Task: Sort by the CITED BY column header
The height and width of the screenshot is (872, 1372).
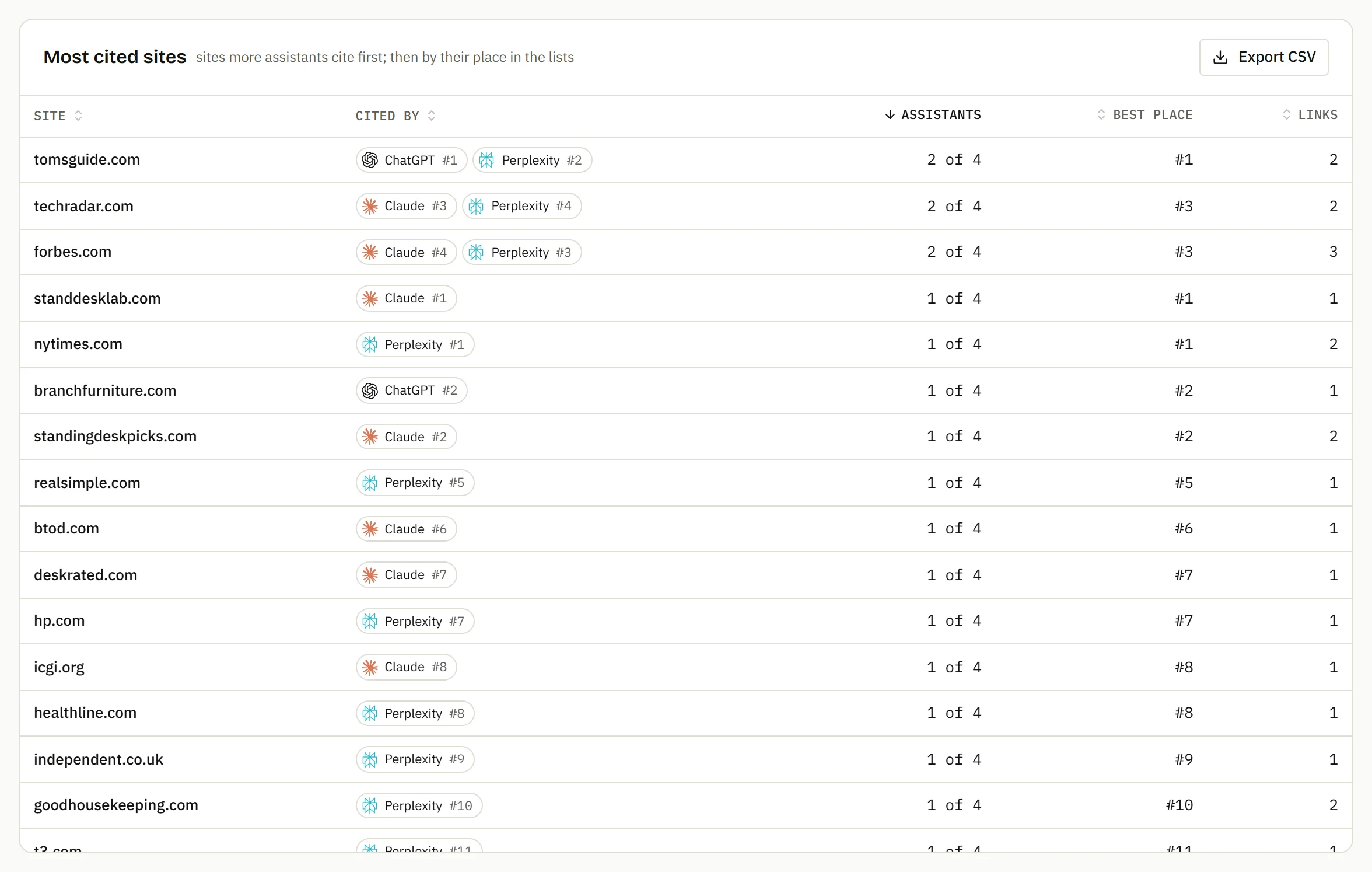Action: [x=395, y=116]
